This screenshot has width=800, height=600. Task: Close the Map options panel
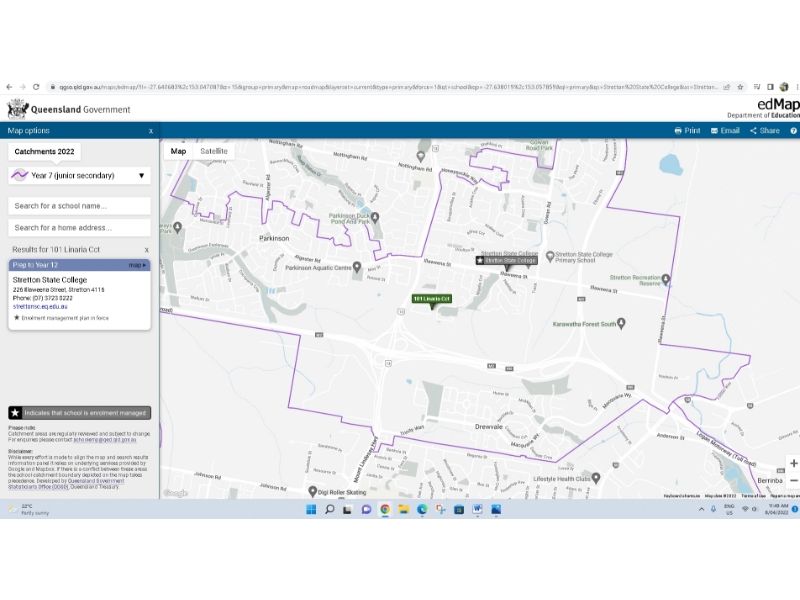[x=151, y=131]
